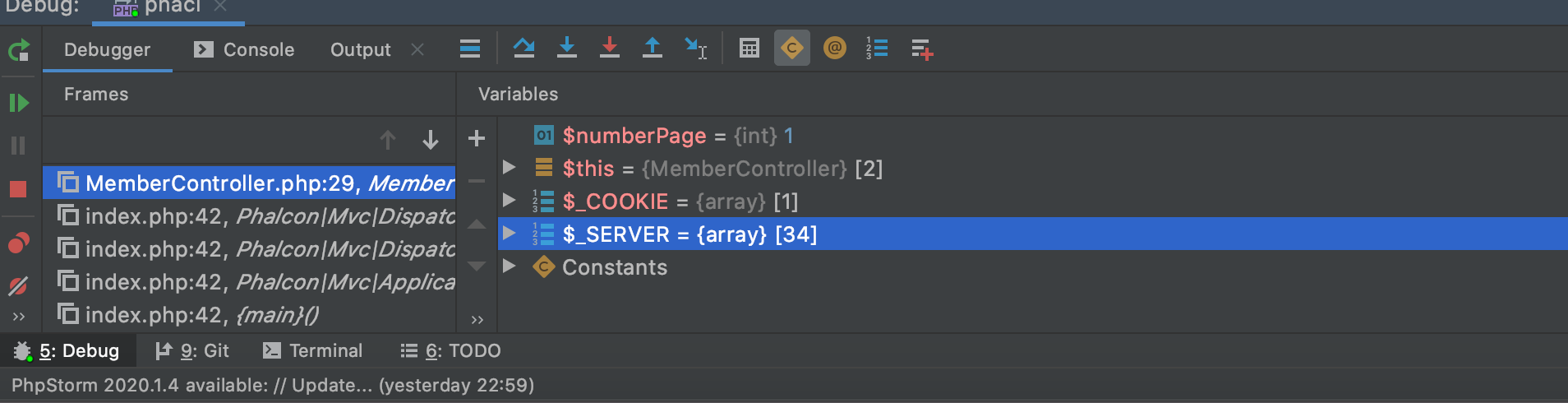Expand the $this variable
Viewport: 1568px width, 403px height.
pos(510,168)
